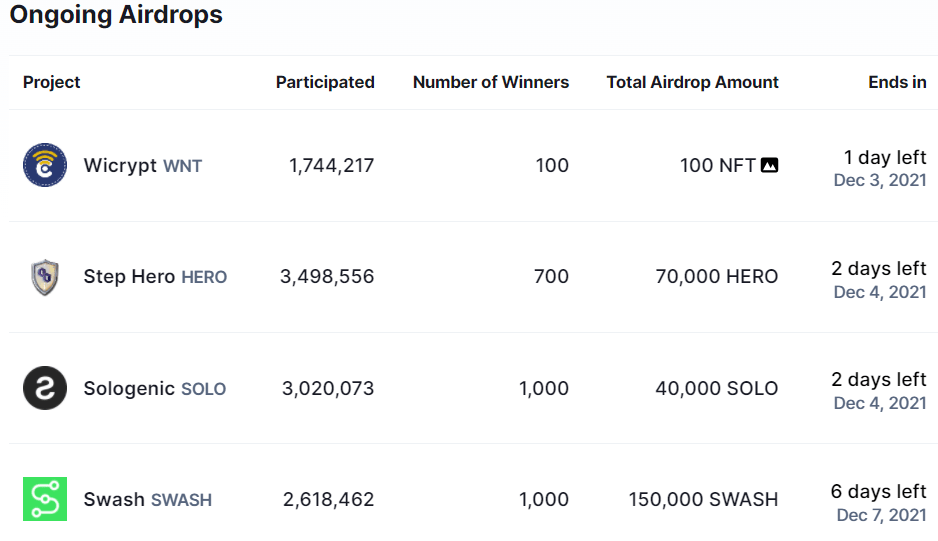Open the Sologenic SOLO airdrop
Screen dimensions: 938x541
pos(155,388)
